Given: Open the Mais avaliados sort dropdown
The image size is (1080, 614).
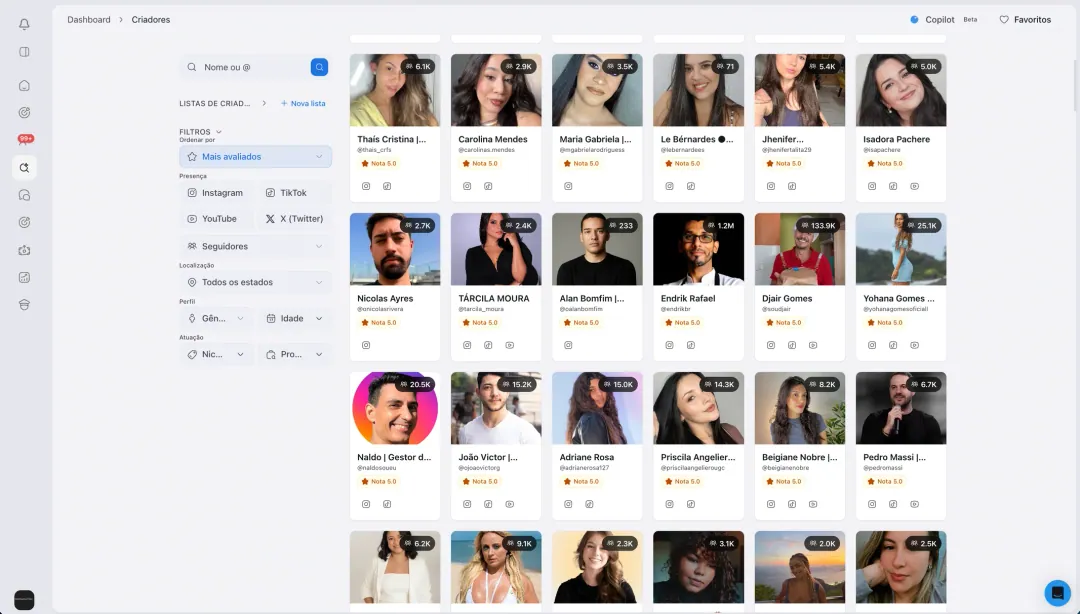Looking at the screenshot, I should [x=256, y=156].
